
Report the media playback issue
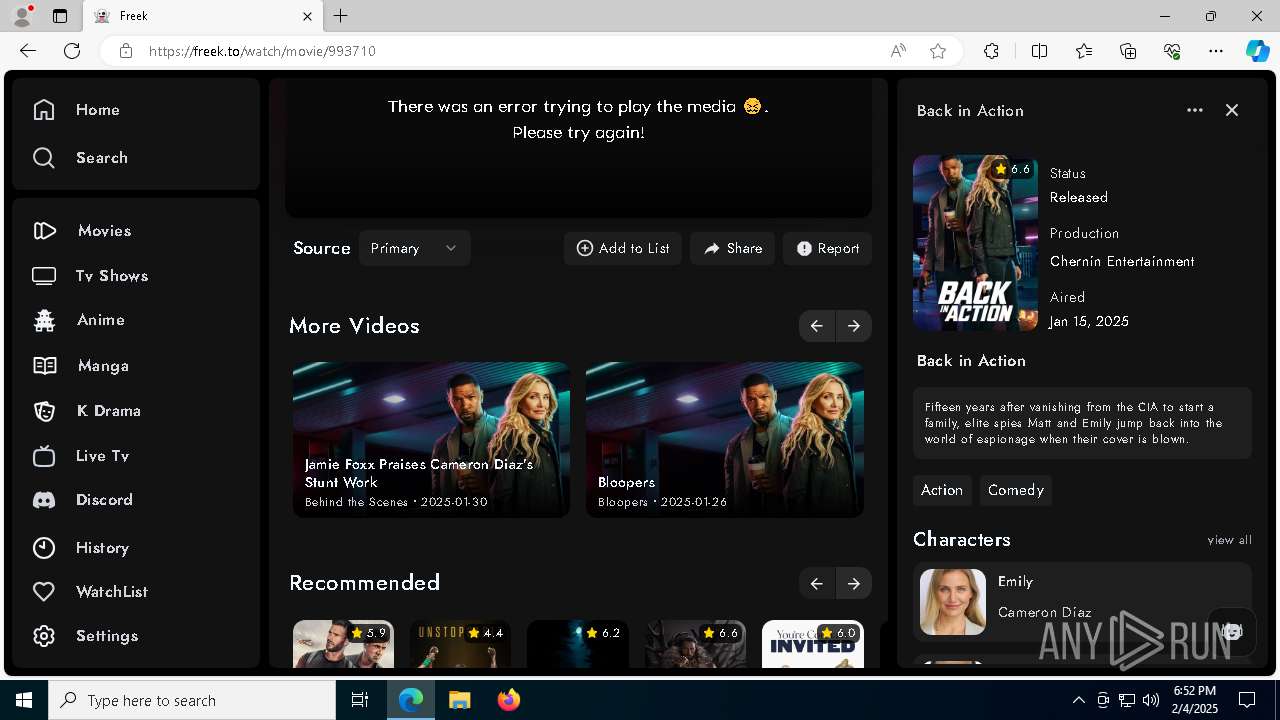pyautogui.click(x=828, y=248)
